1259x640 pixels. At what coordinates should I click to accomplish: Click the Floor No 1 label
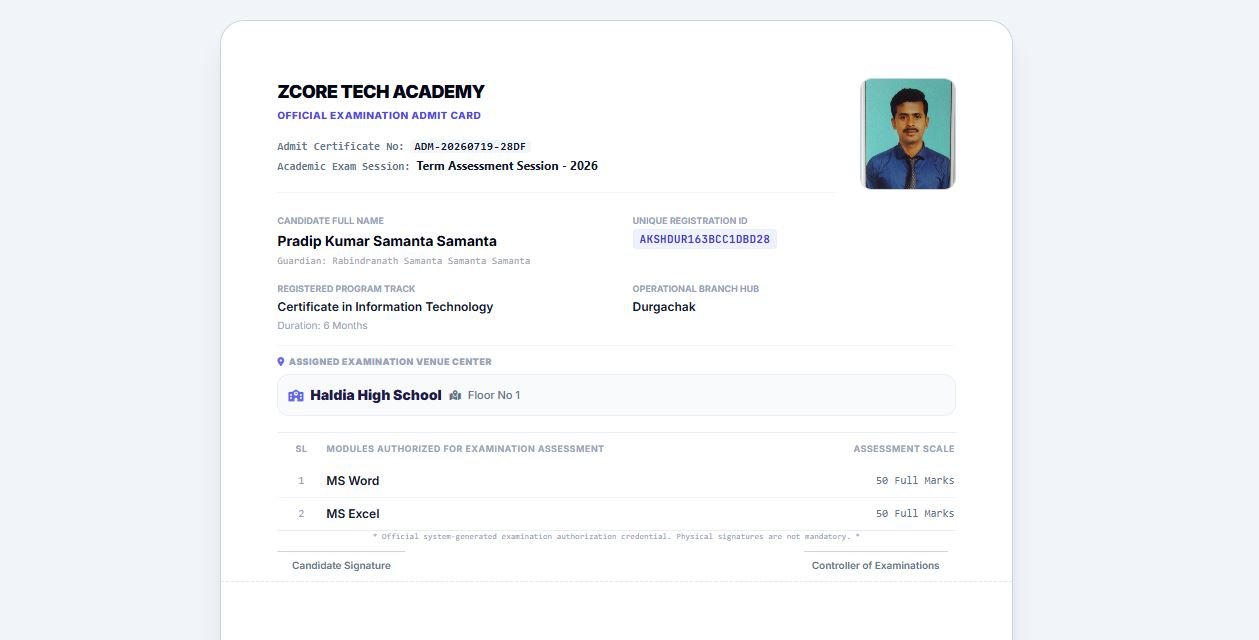click(x=494, y=396)
